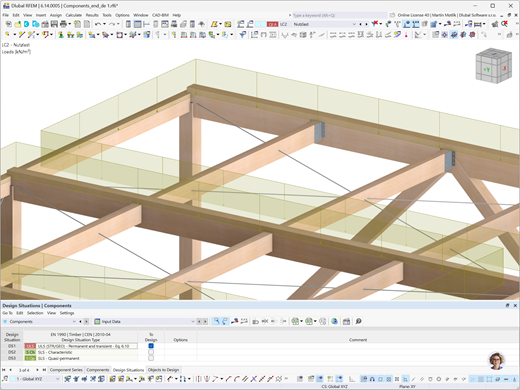Image resolution: width=520 pixels, height=390 pixels.
Task: Open Go To menu in table panel
Action: pos(7,313)
